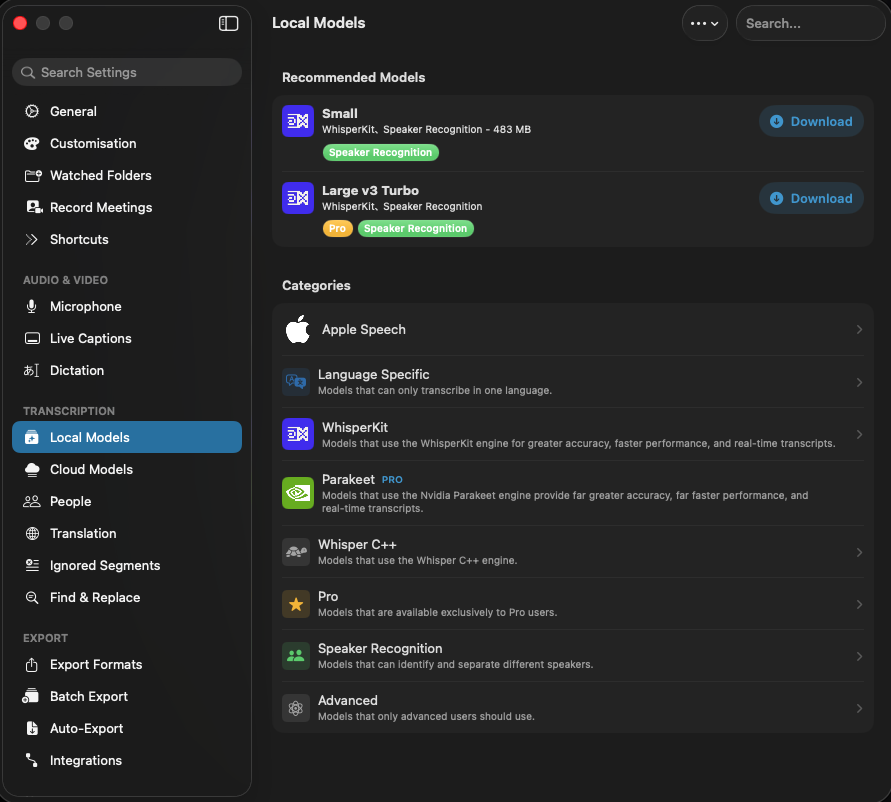This screenshot has height=802, width=891.
Task: Click the Batch Export icon
Action: pos(31,696)
